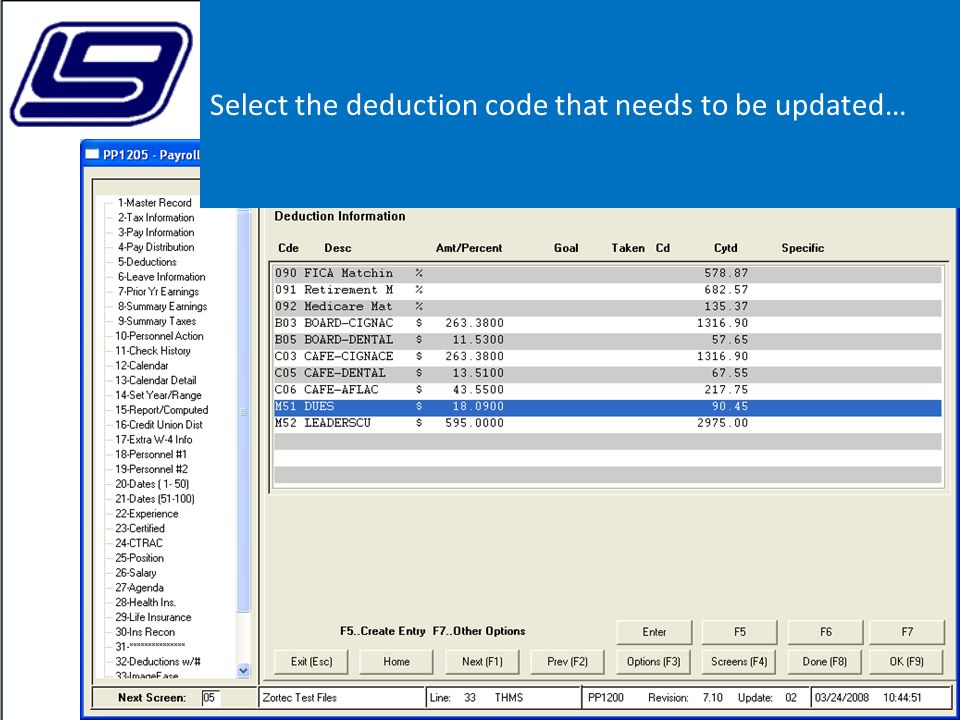Open 21-Dates (51-100) screen

pyautogui.click(x=155, y=498)
